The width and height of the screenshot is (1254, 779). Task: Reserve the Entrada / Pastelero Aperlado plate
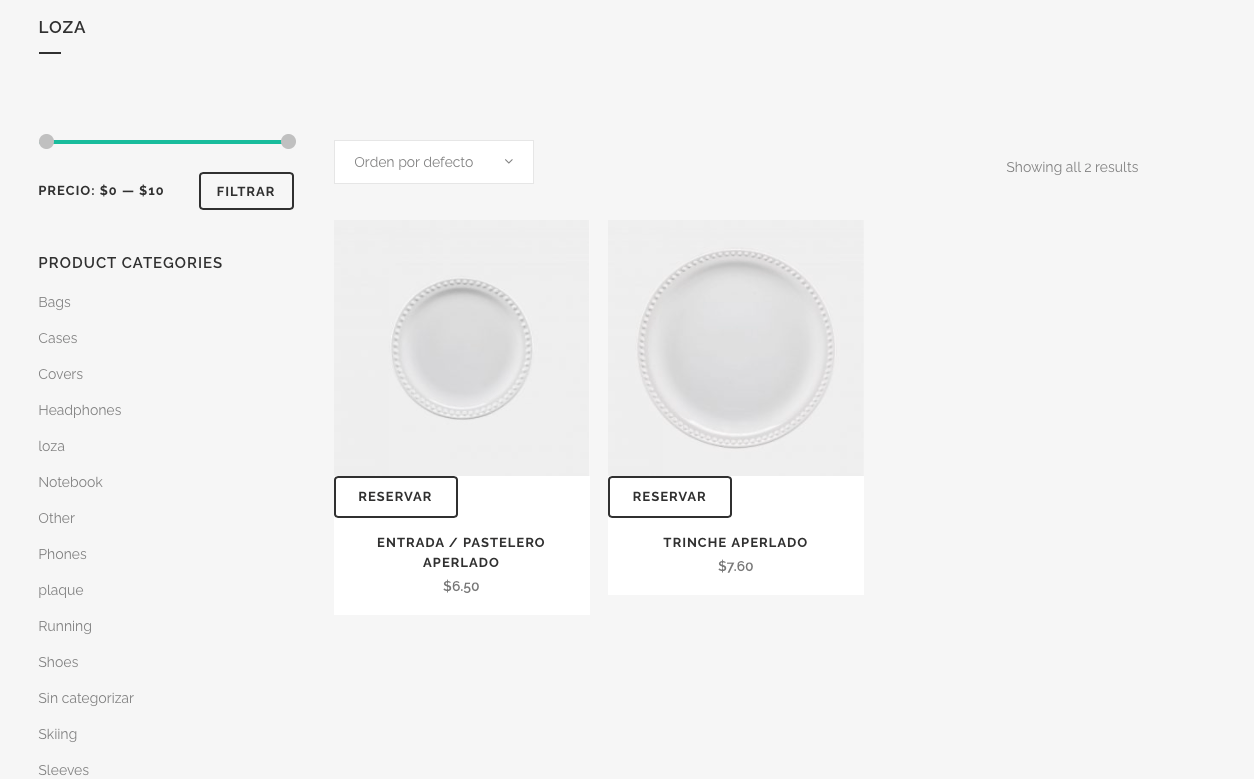pyautogui.click(x=396, y=497)
